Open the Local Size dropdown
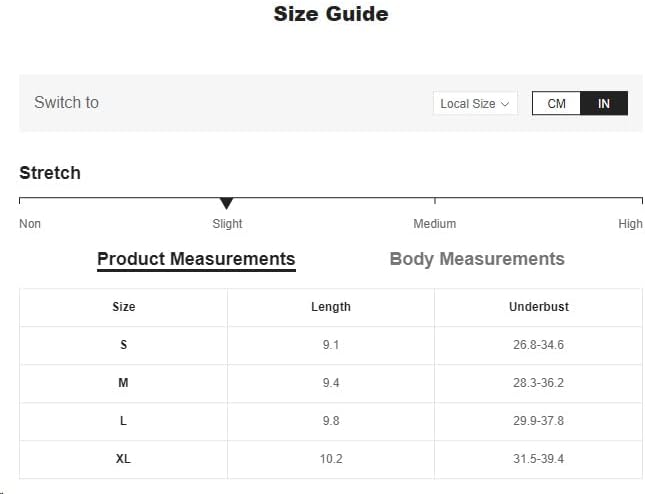This screenshot has width=645, height=494. coord(475,104)
